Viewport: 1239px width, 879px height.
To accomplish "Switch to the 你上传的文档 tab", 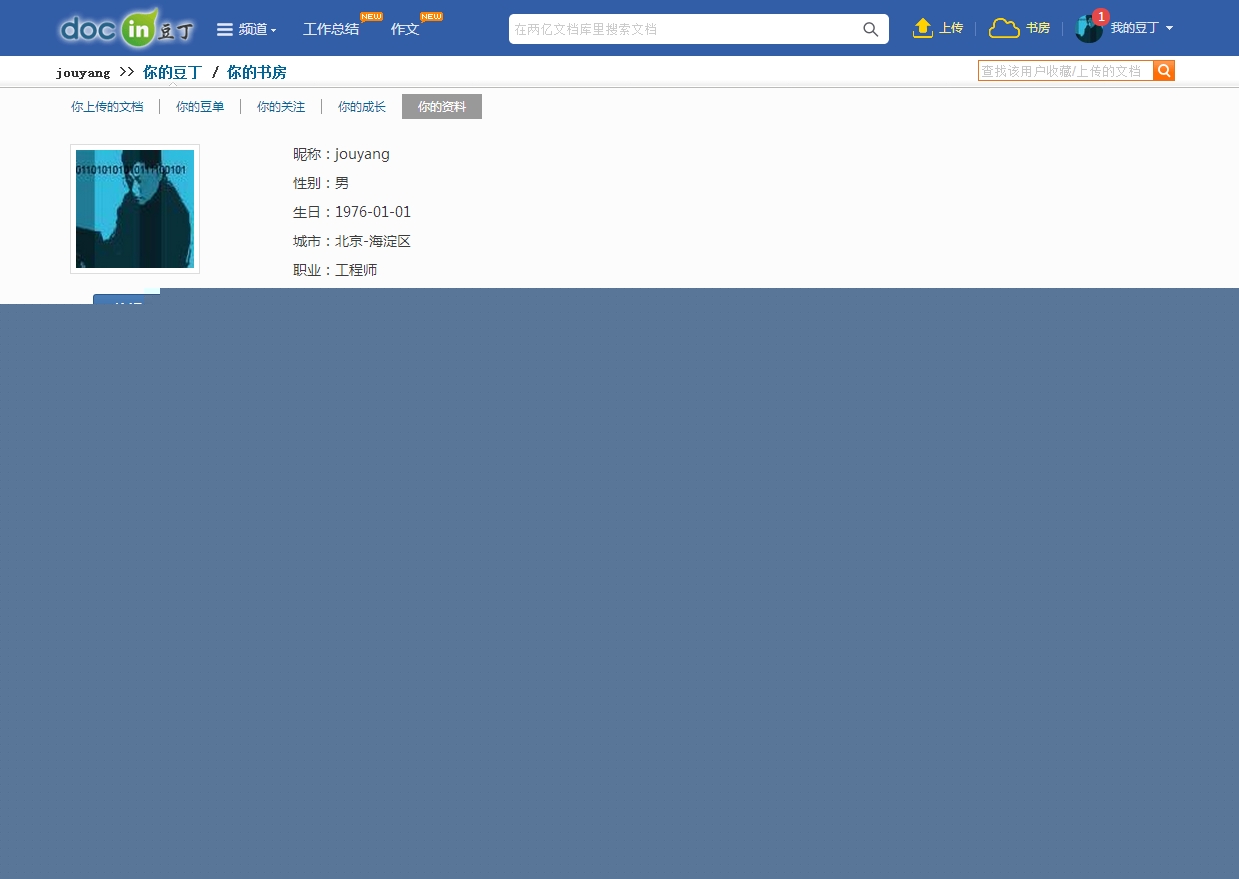I will [x=107, y=107].
